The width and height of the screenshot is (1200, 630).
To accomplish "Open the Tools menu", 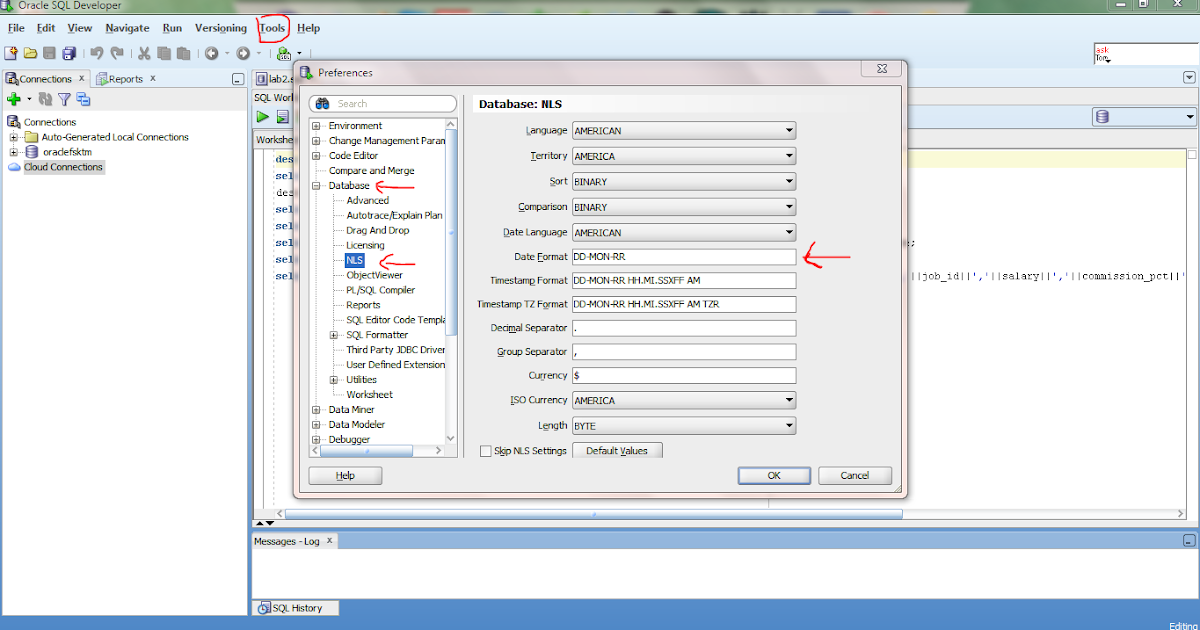I will click(x=272, y=28).
